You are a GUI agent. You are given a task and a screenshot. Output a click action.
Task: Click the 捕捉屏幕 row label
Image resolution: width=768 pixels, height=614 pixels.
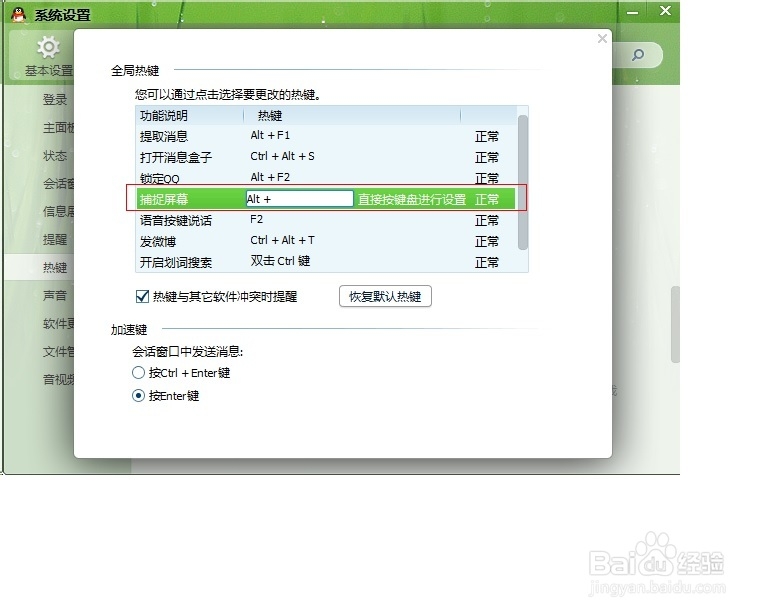(164, 199)
